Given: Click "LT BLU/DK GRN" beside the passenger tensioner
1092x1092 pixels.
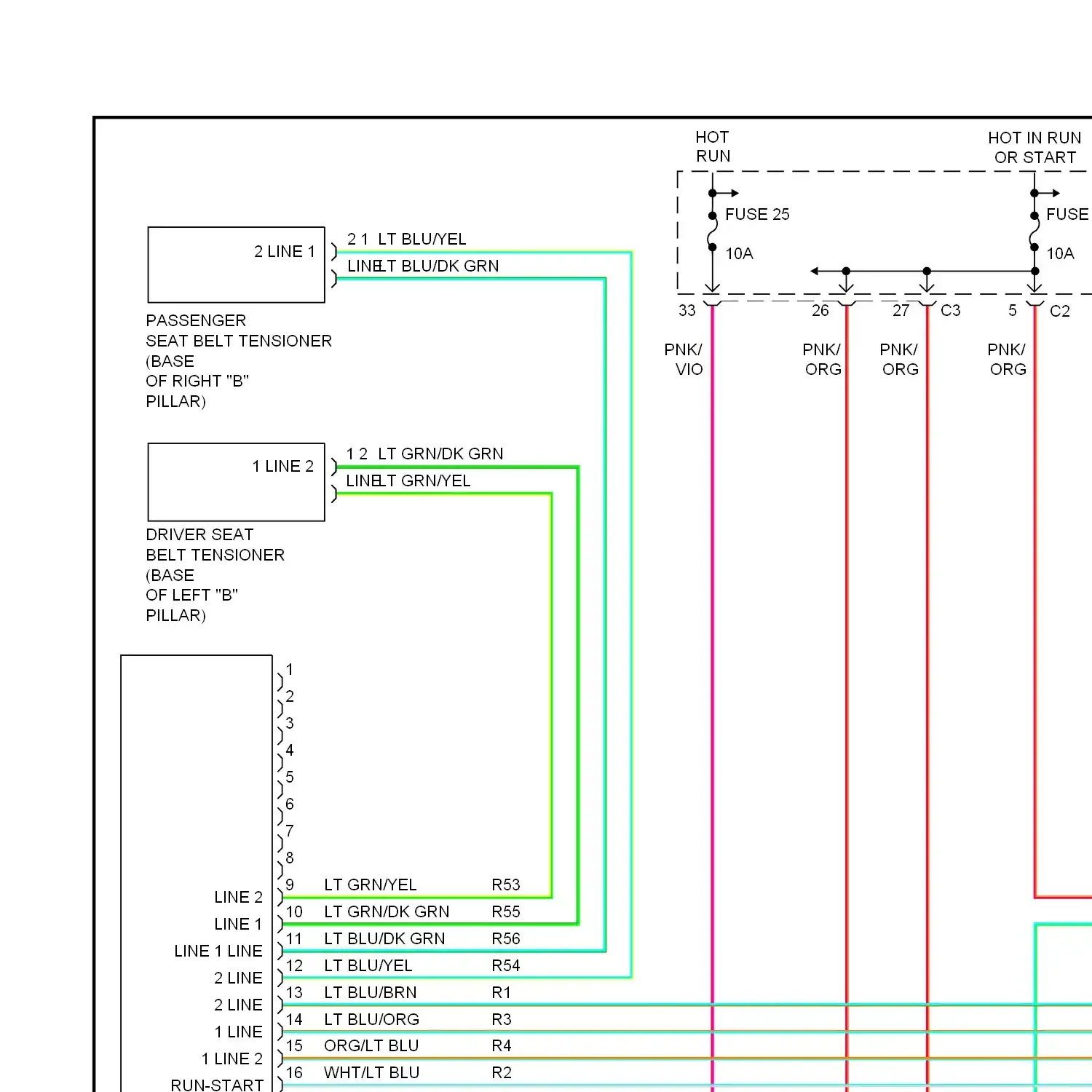Looking at the screenshot, I should (x=438, y=266).
